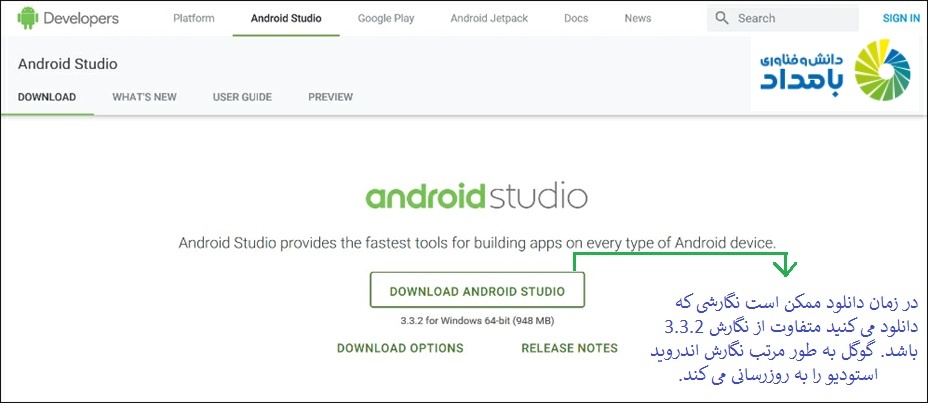Click the DOWNLOAD ANDROID STUDIO button

tap(477, 290)
